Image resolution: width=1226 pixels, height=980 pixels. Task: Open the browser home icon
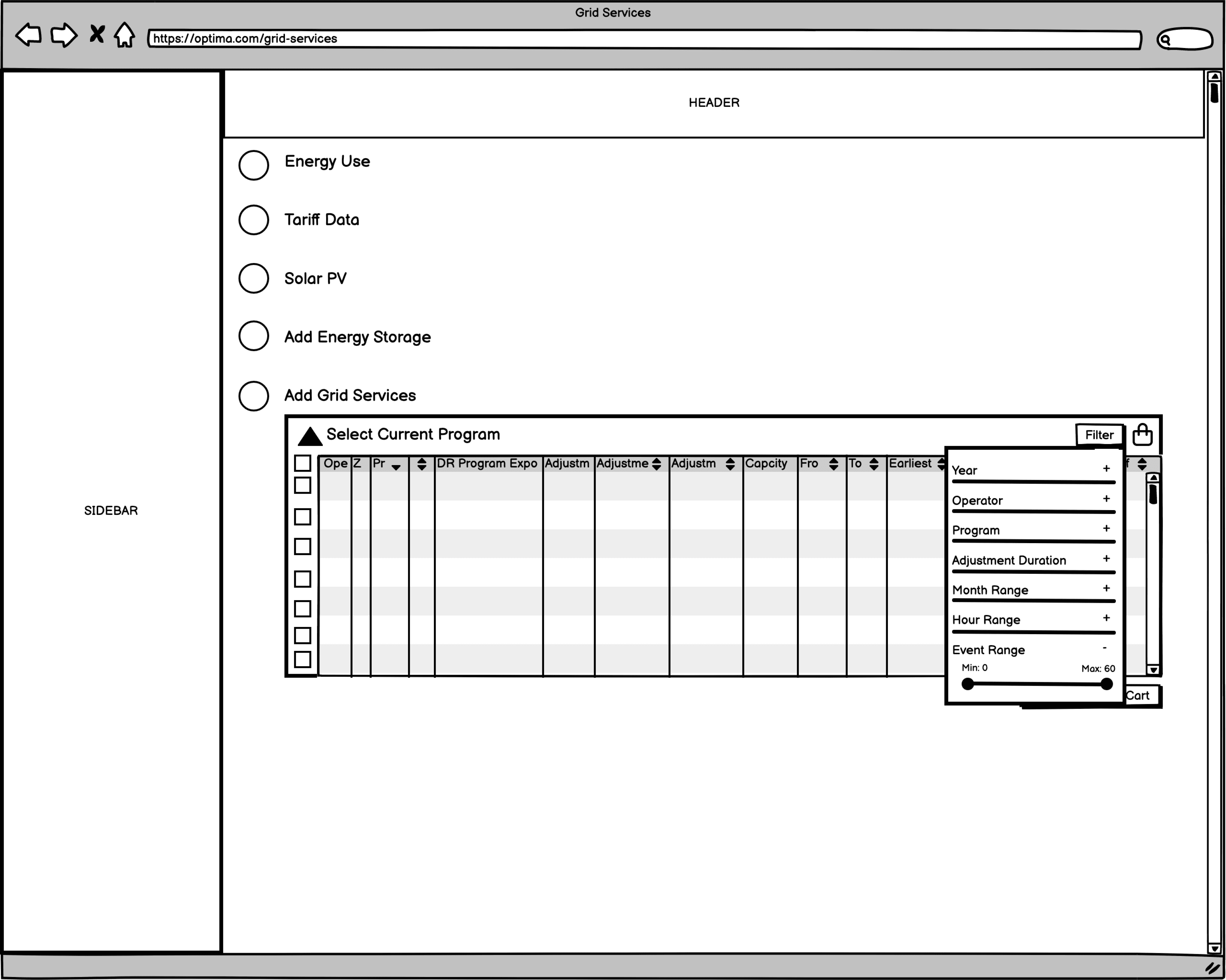point(125,35)
